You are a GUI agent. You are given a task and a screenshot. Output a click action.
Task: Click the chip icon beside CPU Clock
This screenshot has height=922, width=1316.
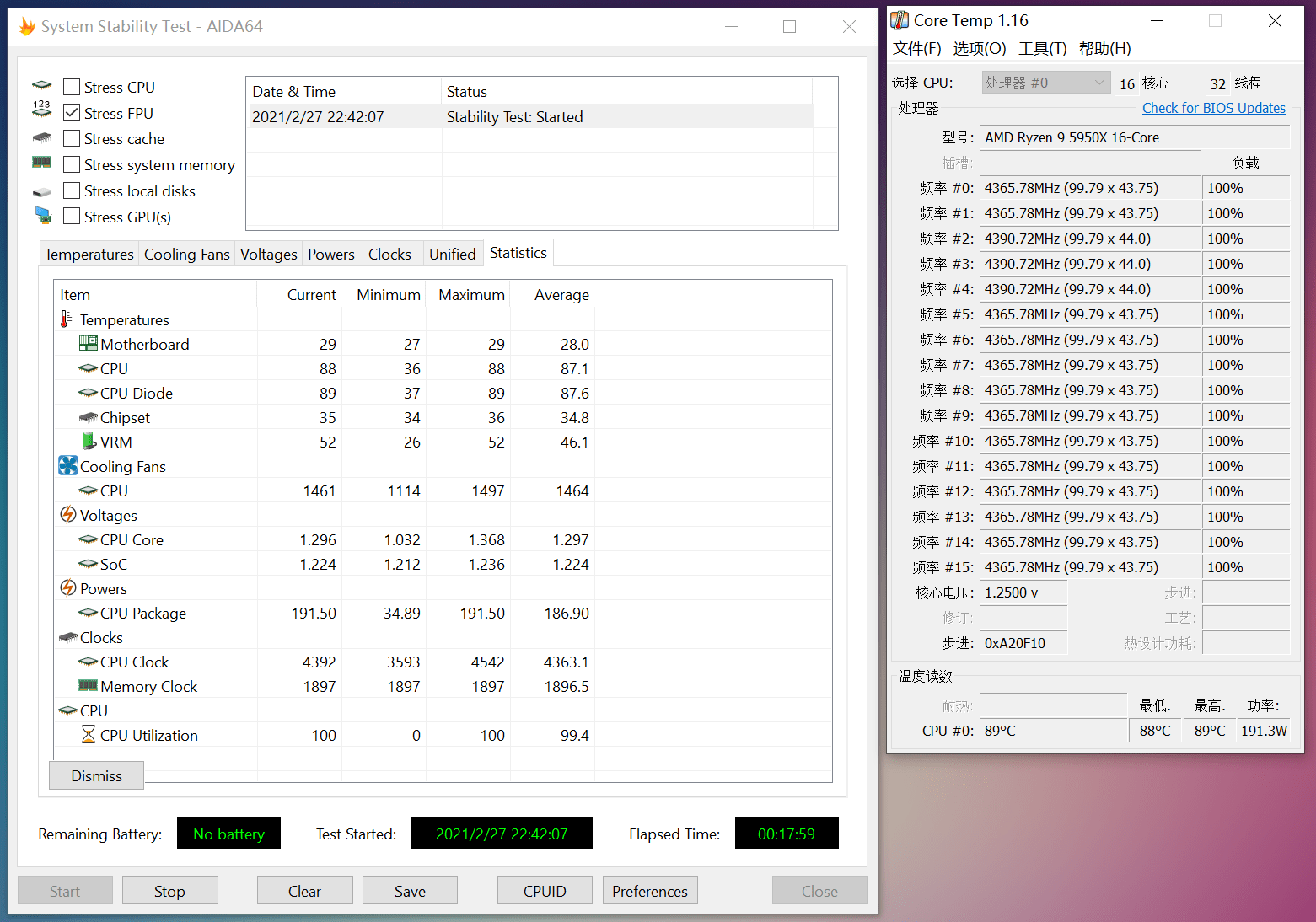pyautogui.click(x=88, y=662)
